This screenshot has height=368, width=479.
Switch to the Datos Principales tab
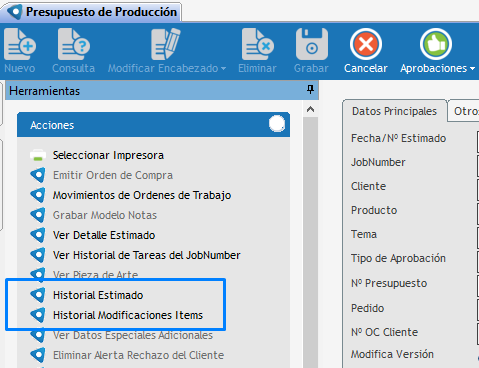click(x=394, y=111)
